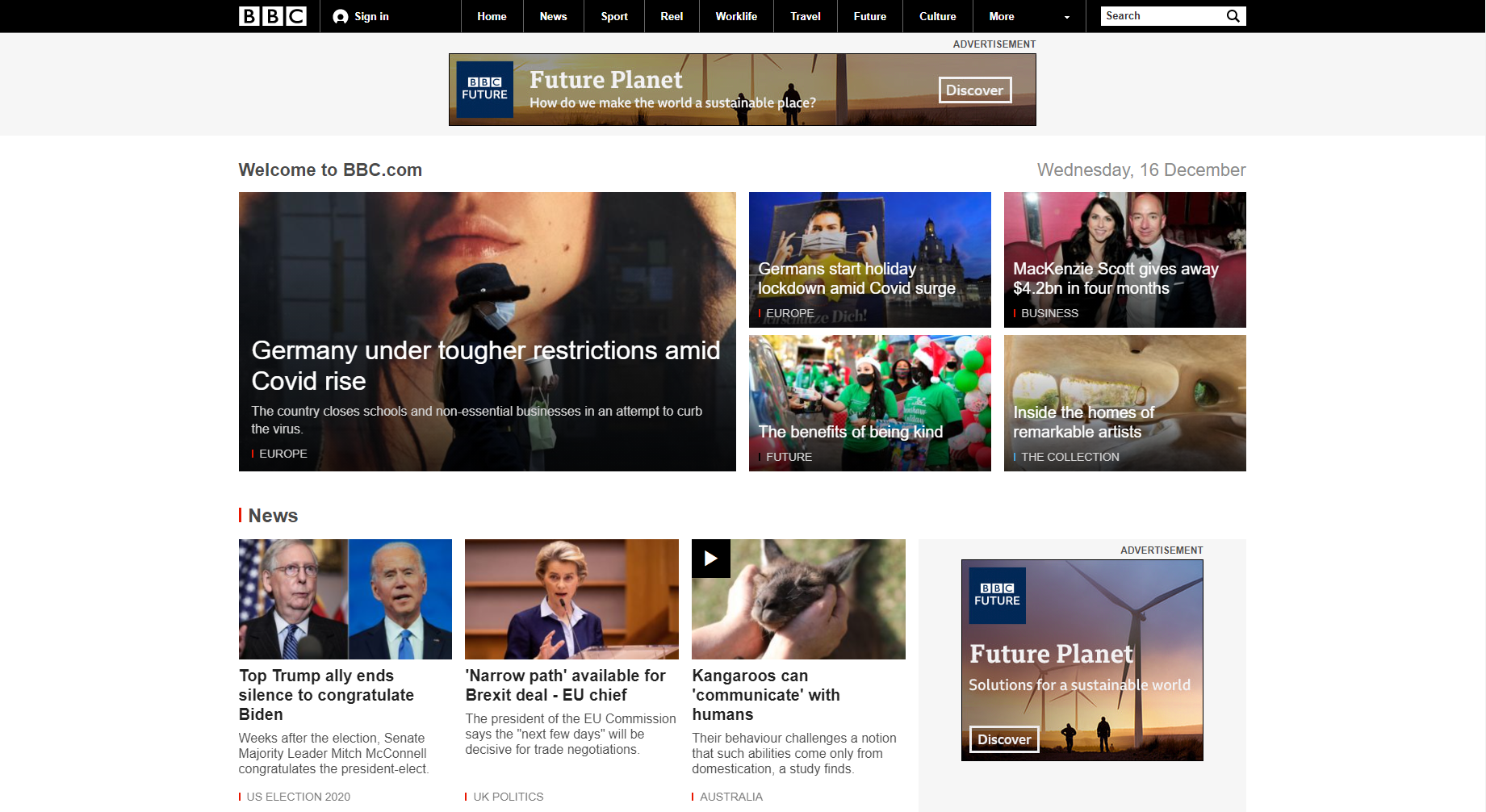Open Inside the homes of remarkable artists
Viewport: 1486px width, 812px height.
(x=1083, y=422)
